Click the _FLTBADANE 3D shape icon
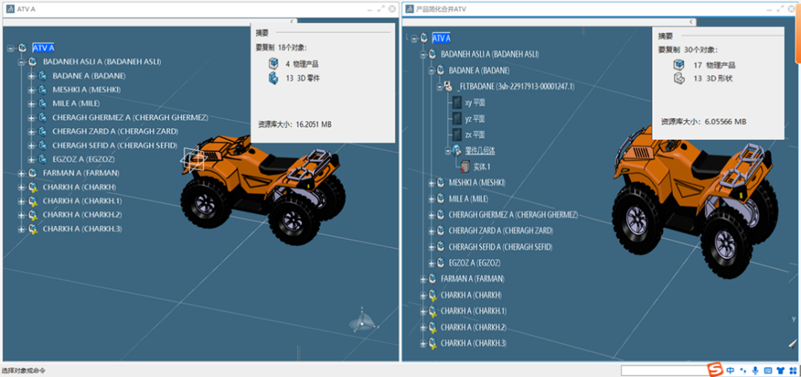 [x=448, y=87]
